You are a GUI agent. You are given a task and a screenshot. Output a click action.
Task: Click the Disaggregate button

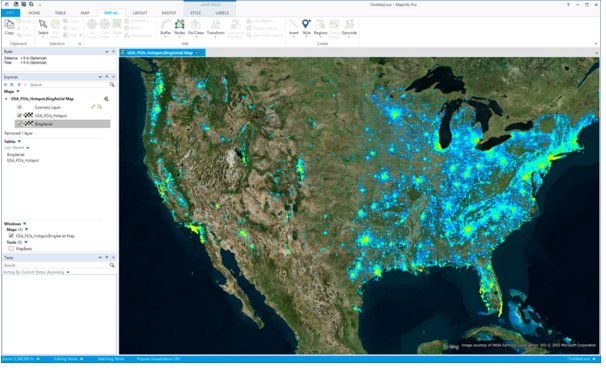pyautogui.click(x=138, y=35)
